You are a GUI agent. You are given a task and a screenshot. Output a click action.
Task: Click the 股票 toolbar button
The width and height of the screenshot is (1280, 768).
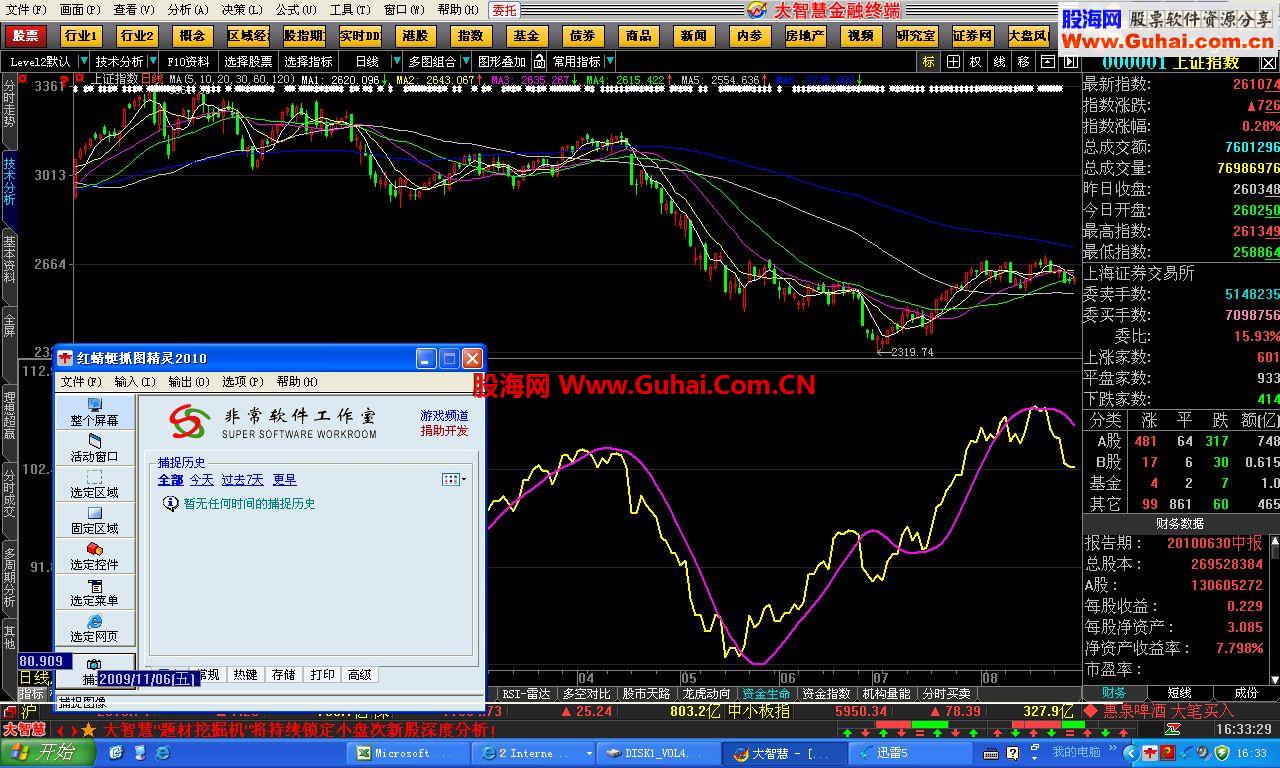26,35
